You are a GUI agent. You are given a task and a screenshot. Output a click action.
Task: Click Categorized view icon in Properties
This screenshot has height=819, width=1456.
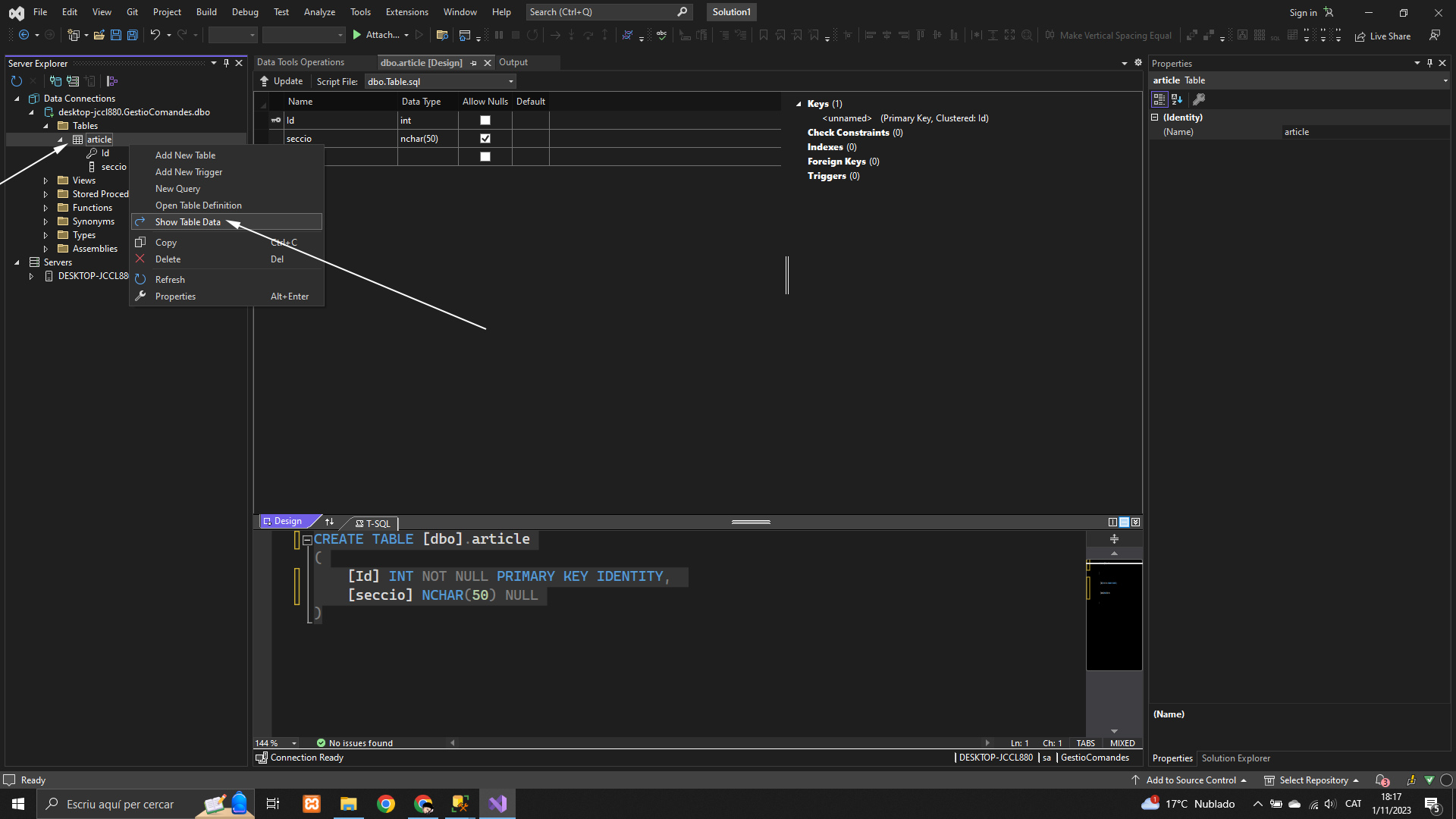click(1159, 99)
